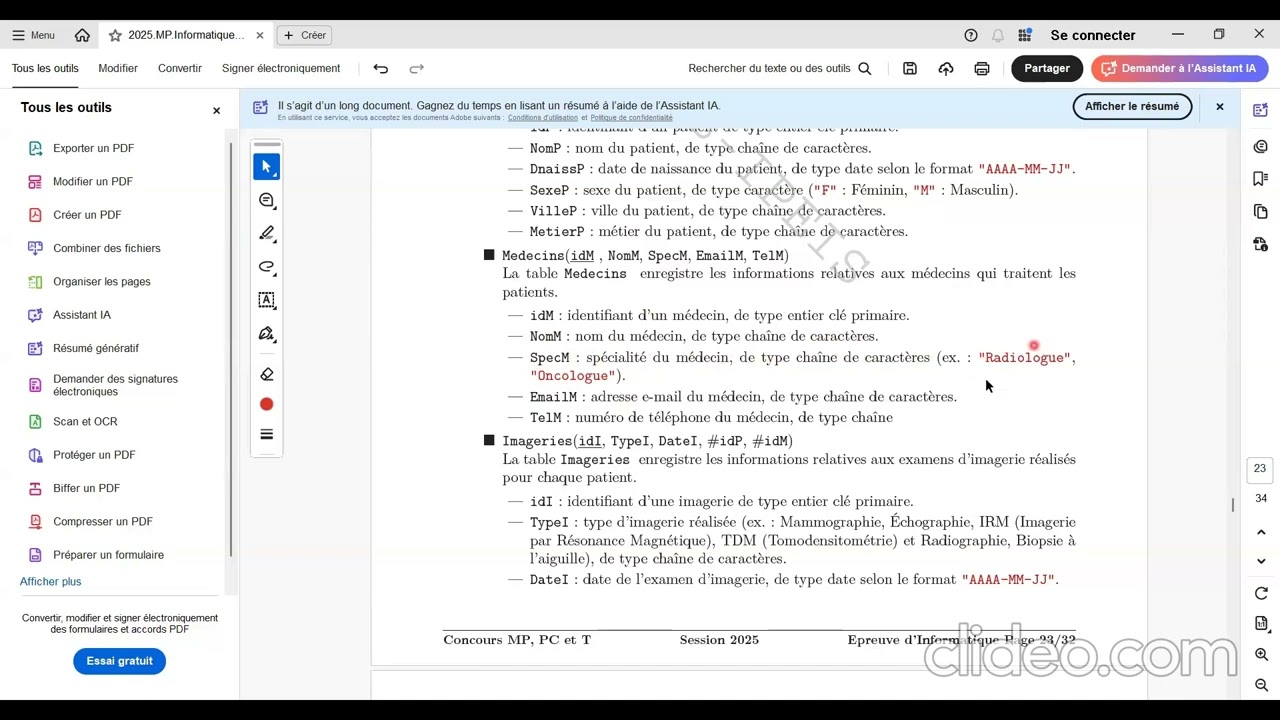Screen dimensions: 1280x720
Task: Click the Partager button
Action: pos(1047,68)
